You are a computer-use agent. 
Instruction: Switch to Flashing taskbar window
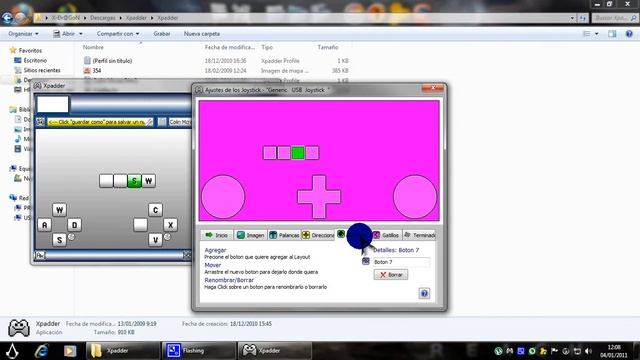click(x=199, y=351)
